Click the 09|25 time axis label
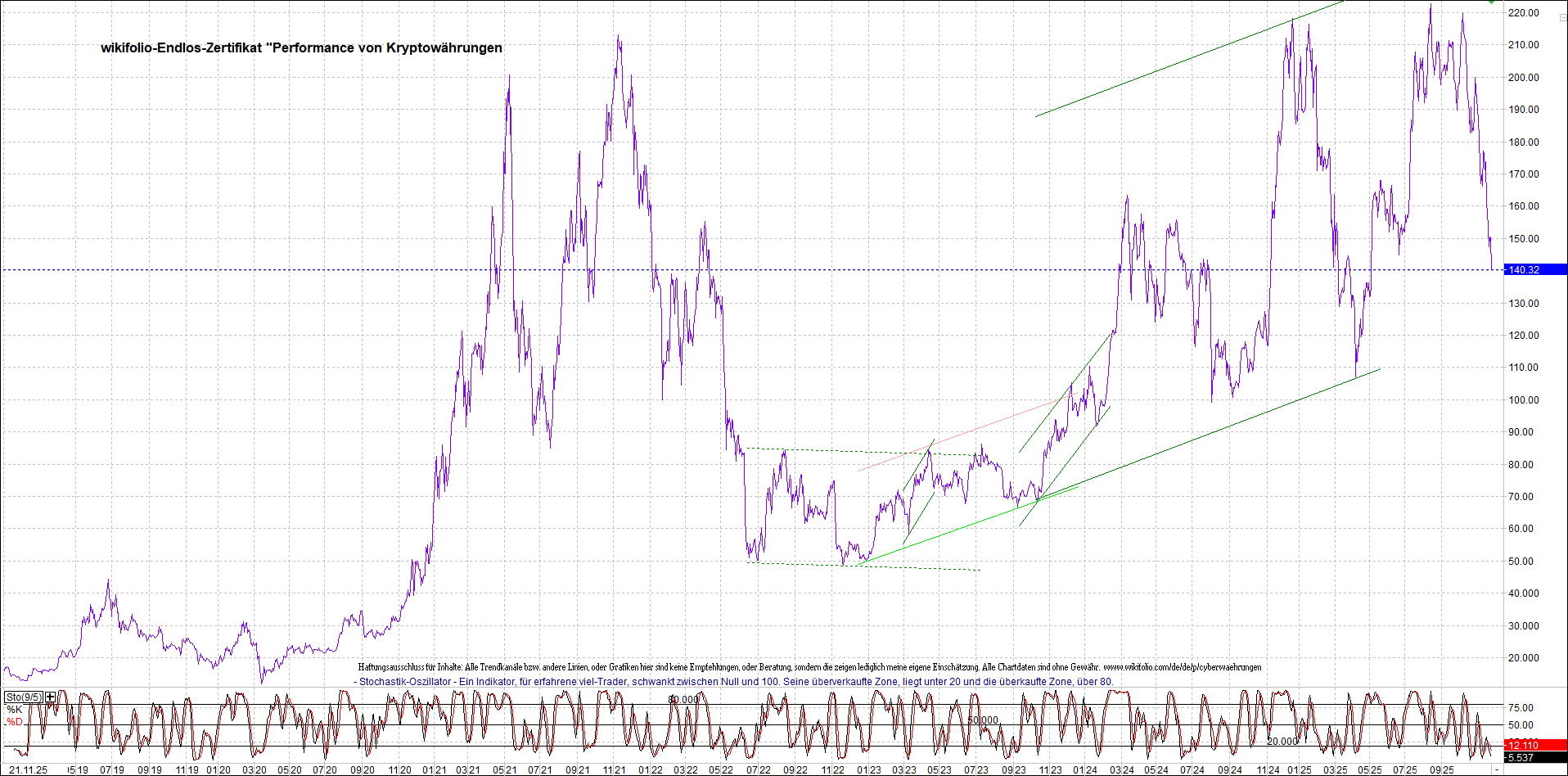The image size is (1568, 776). [x=1441, y=770]
